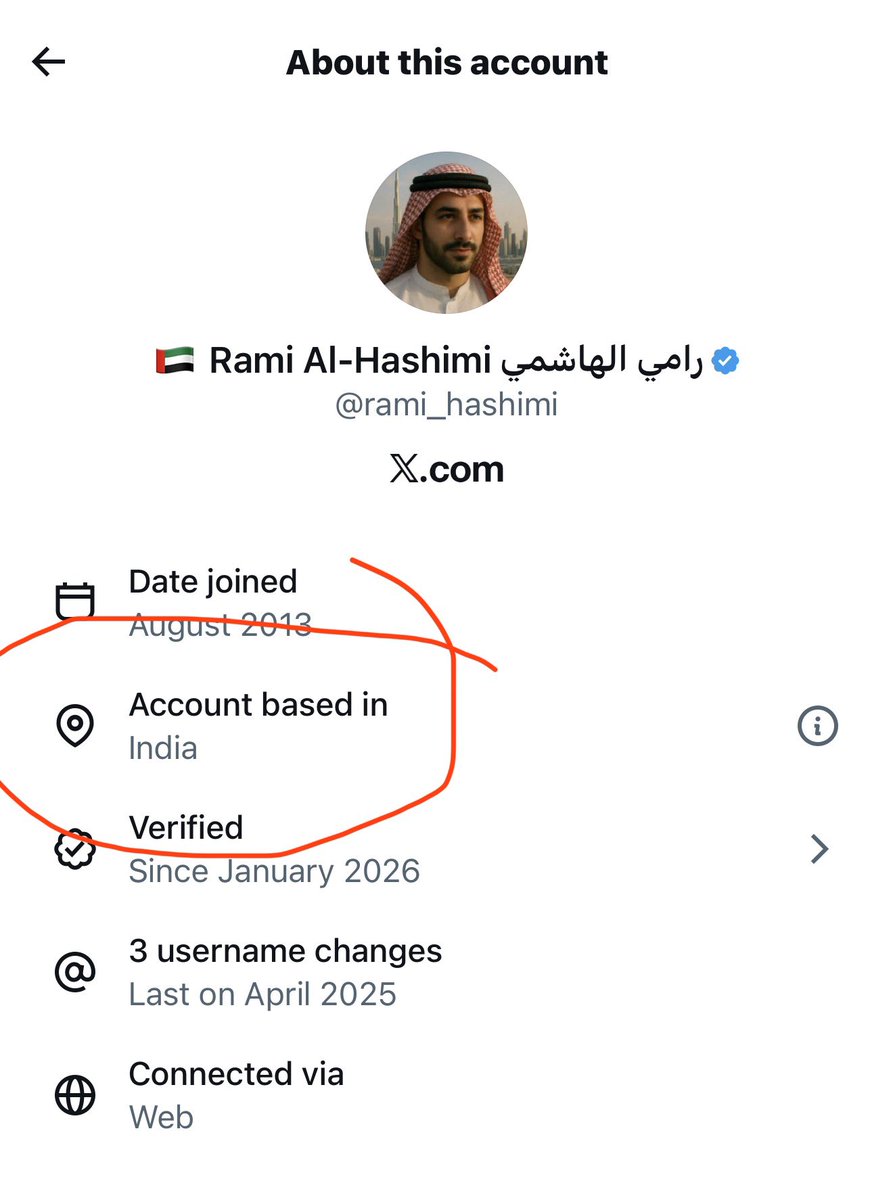
Task: Open info icon for Account based in
Action: point(817,726)
